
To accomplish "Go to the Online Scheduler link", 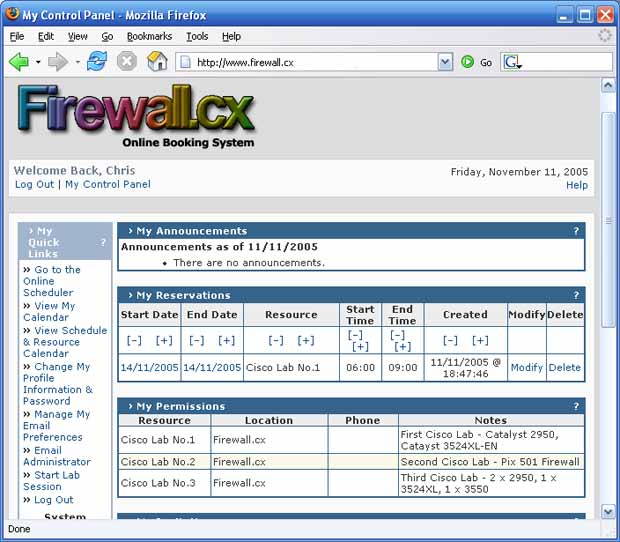I will coord(52,281).
